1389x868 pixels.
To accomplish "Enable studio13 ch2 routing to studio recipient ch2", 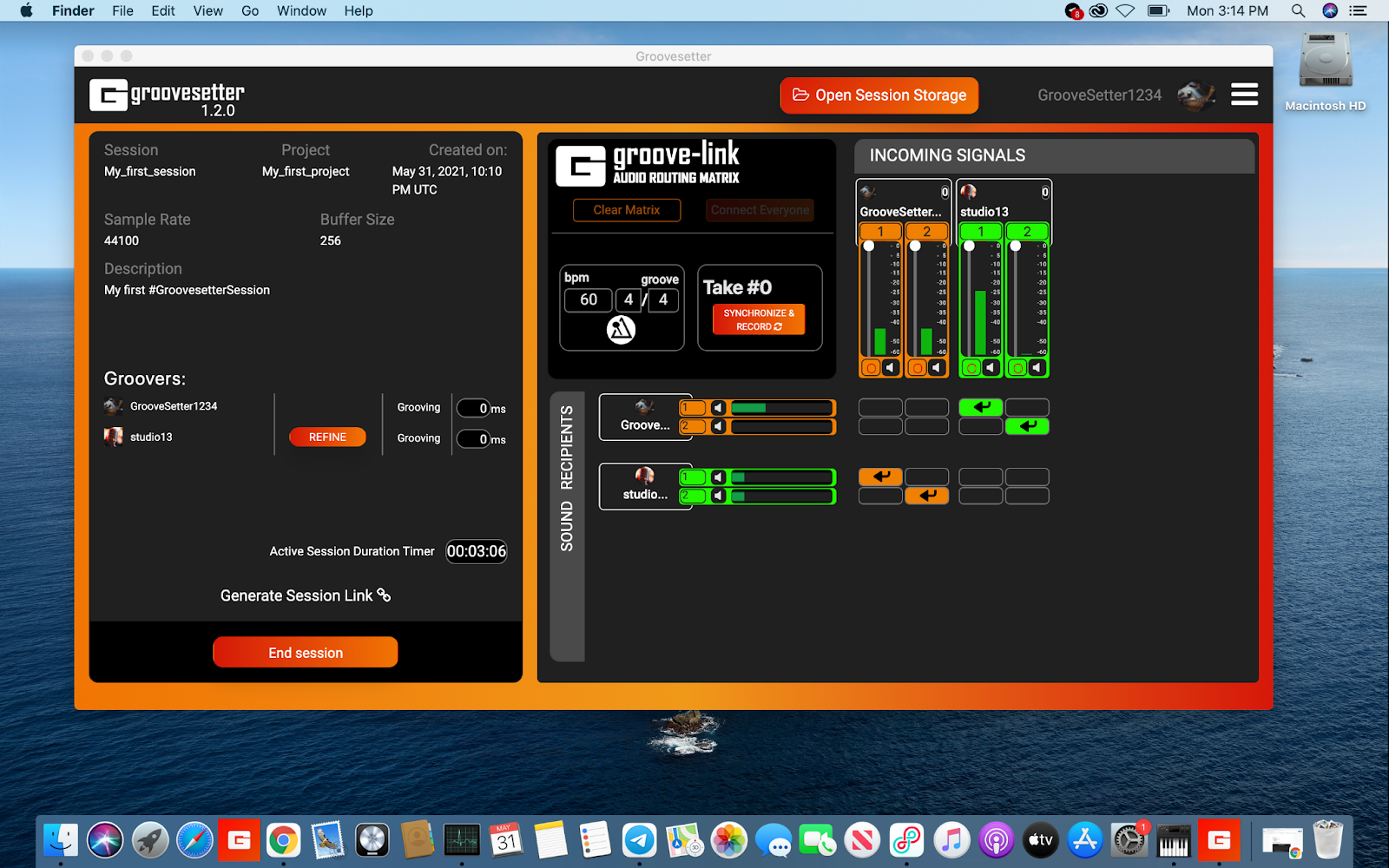I will [1027, 496].
